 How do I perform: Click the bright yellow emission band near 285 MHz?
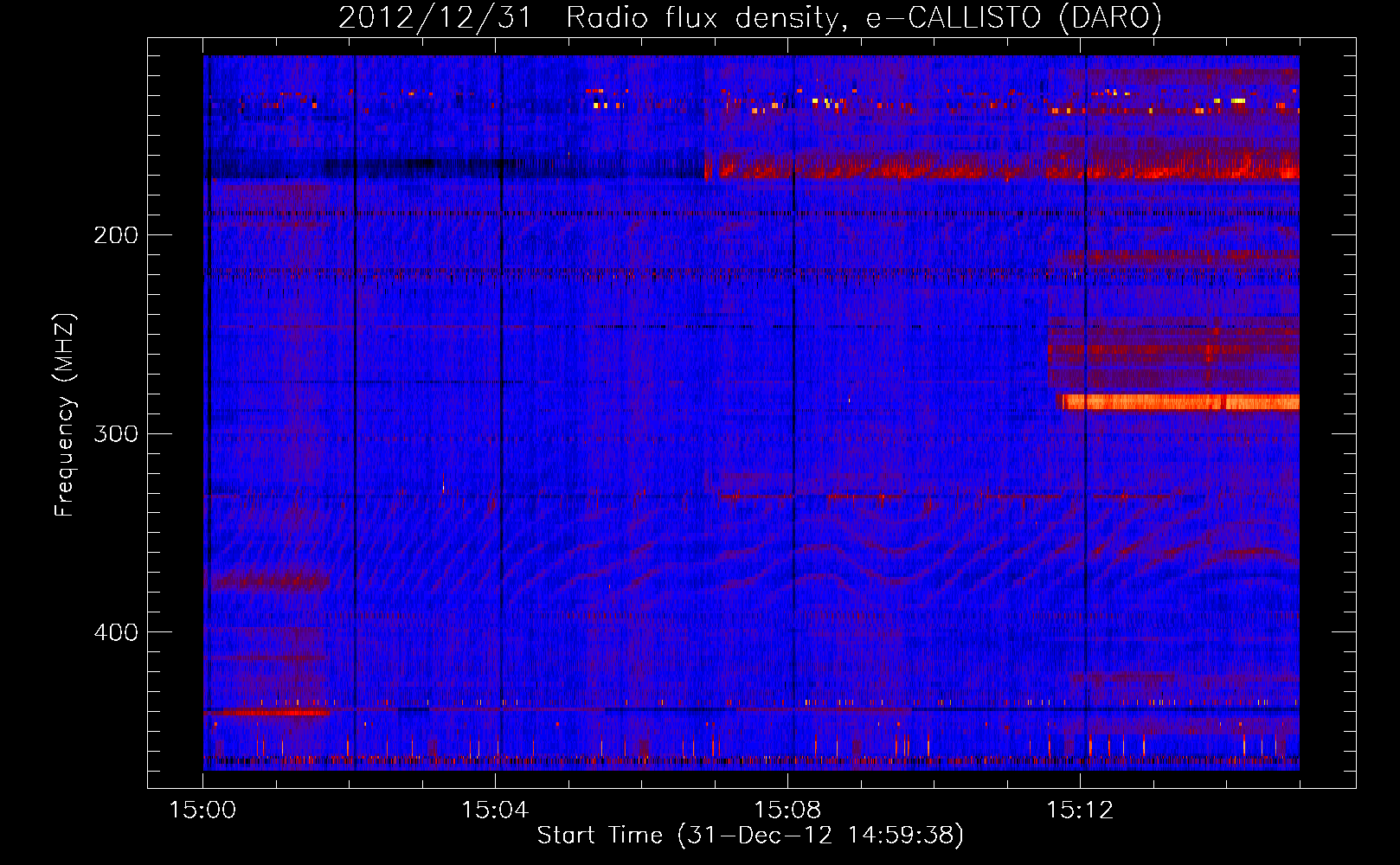pos(1179,401)
